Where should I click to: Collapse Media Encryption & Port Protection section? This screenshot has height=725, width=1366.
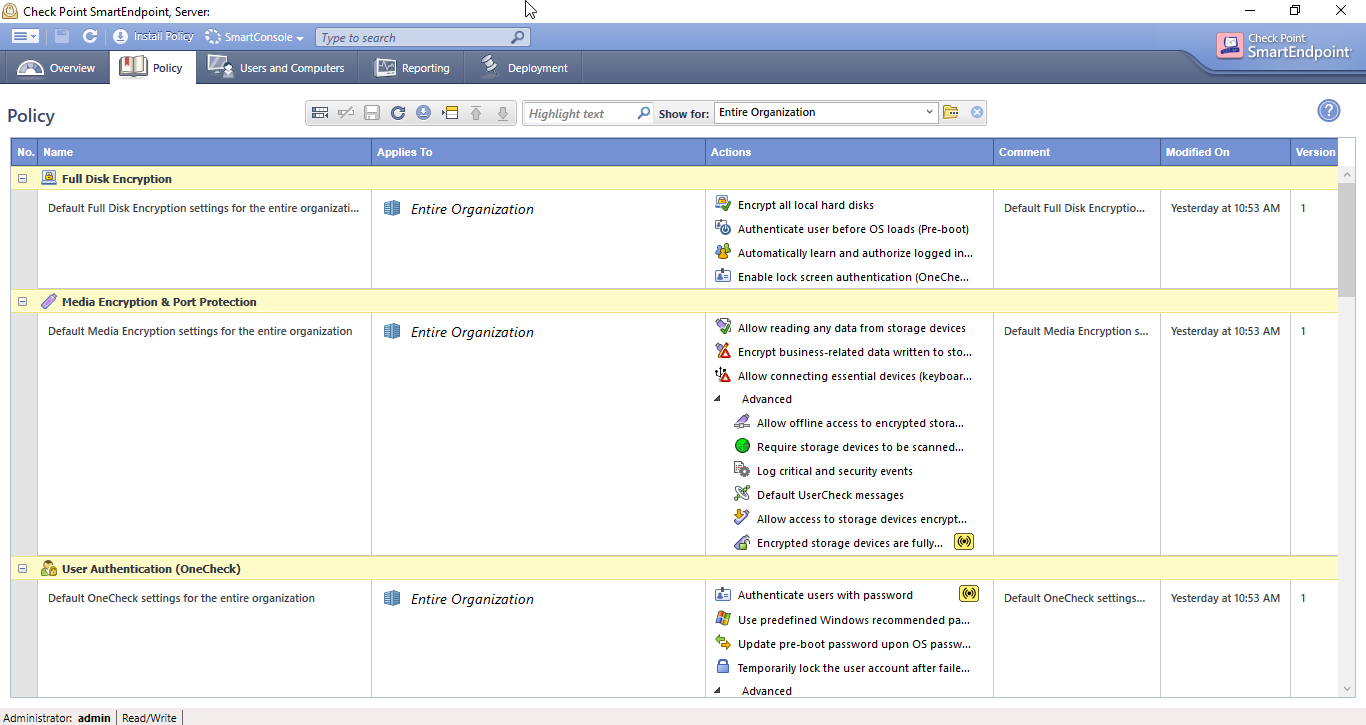(x=22, y=302)
